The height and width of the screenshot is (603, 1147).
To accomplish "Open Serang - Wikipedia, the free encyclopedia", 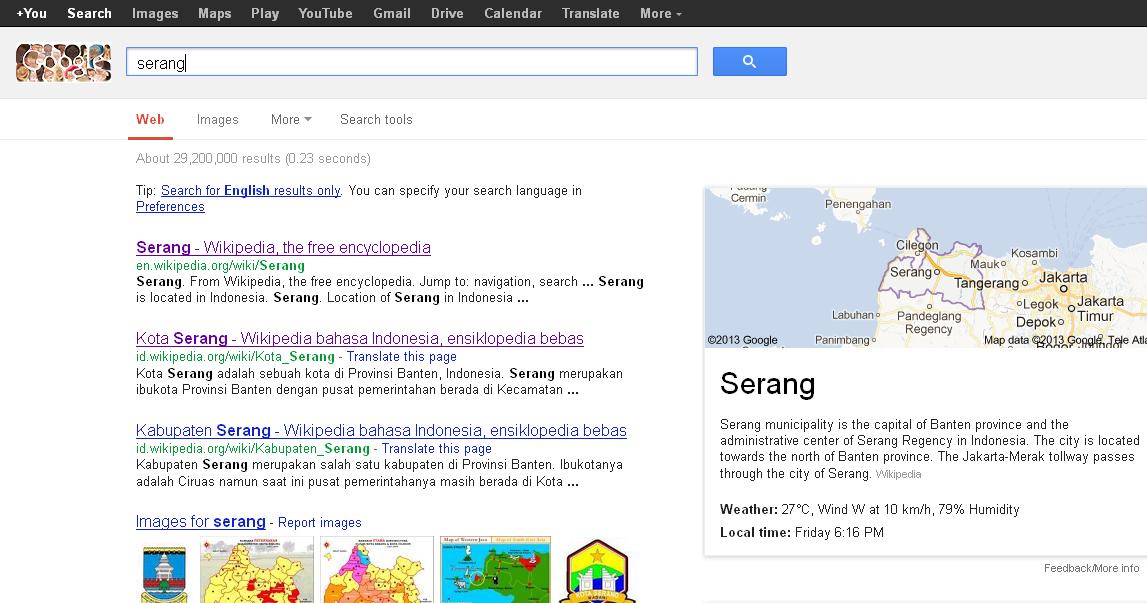I will [x=283, y=247].
